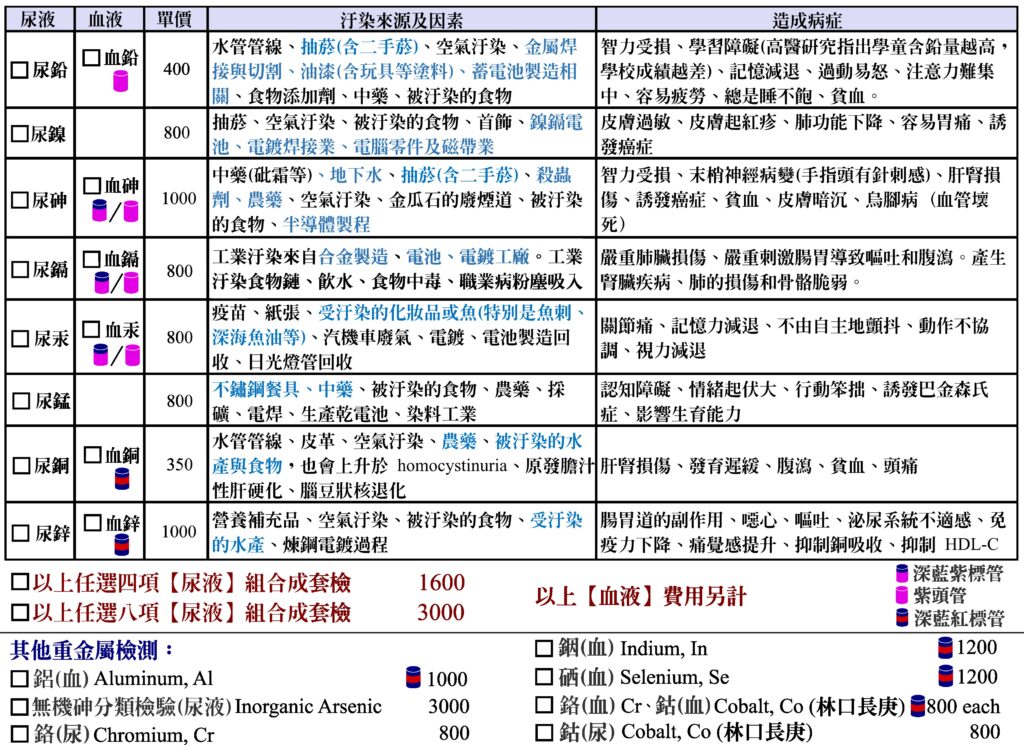Click the blue-red tube icon under 血鋅
Viewport: 1024px width, 745px height.
click(x=122, y=544)
